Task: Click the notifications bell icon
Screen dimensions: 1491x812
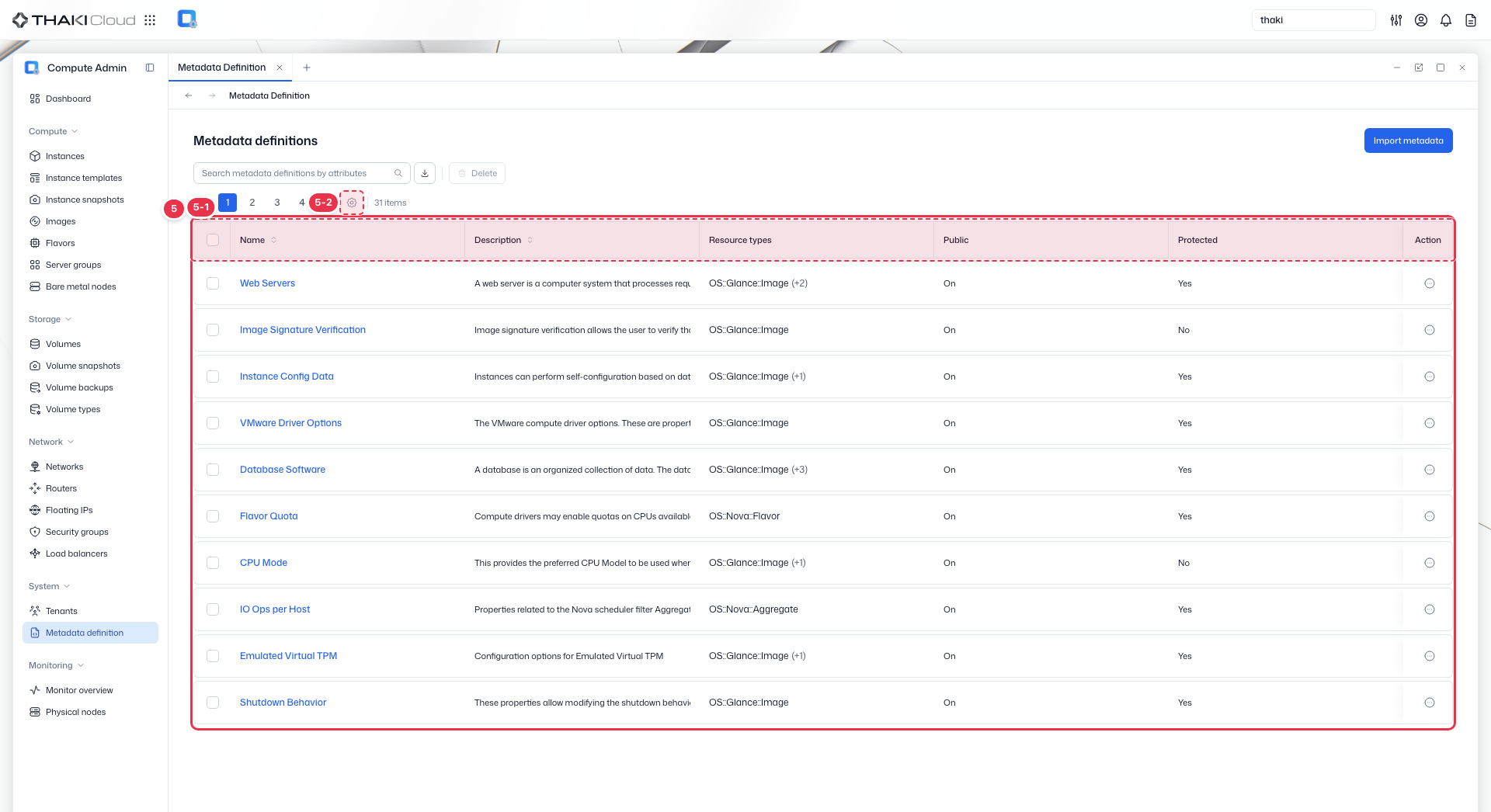Action: click(1445, 20)
